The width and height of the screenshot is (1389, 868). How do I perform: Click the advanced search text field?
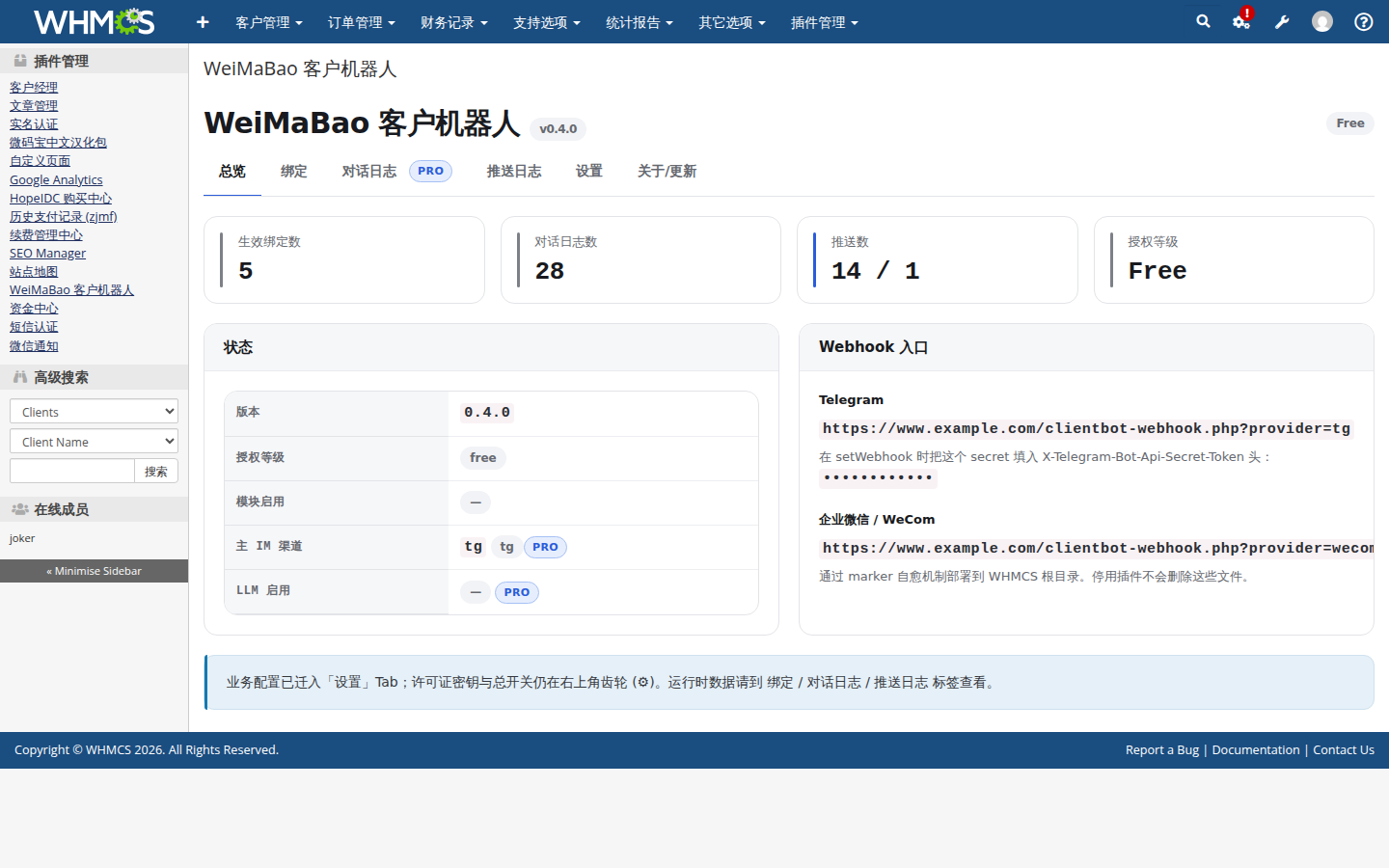click(72, 471)
